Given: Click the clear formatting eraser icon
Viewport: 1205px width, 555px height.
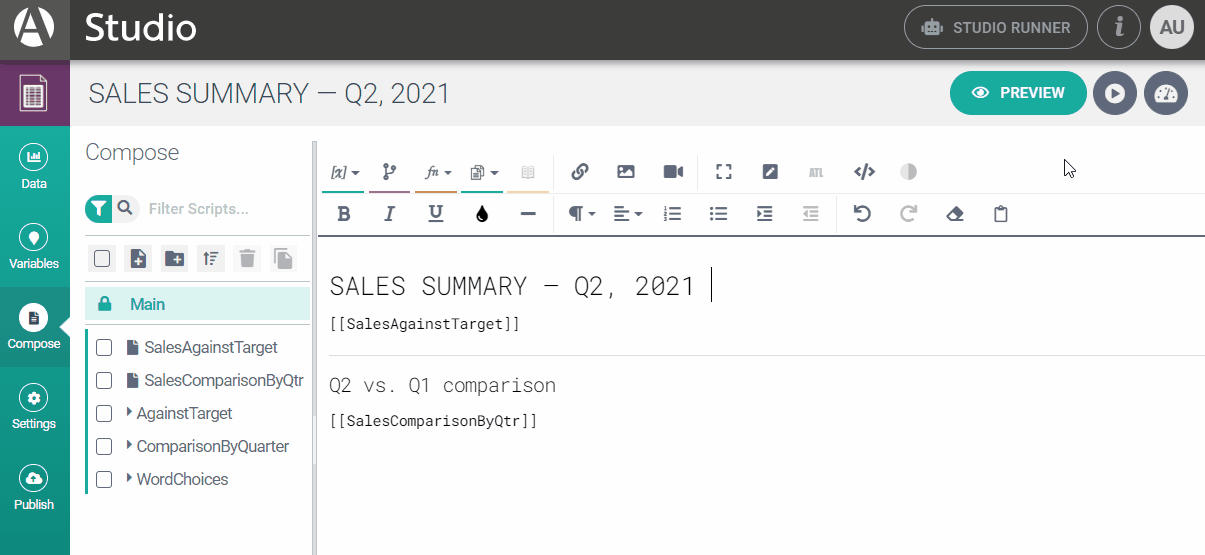Looking at the screenshot, I should [954, 213].
